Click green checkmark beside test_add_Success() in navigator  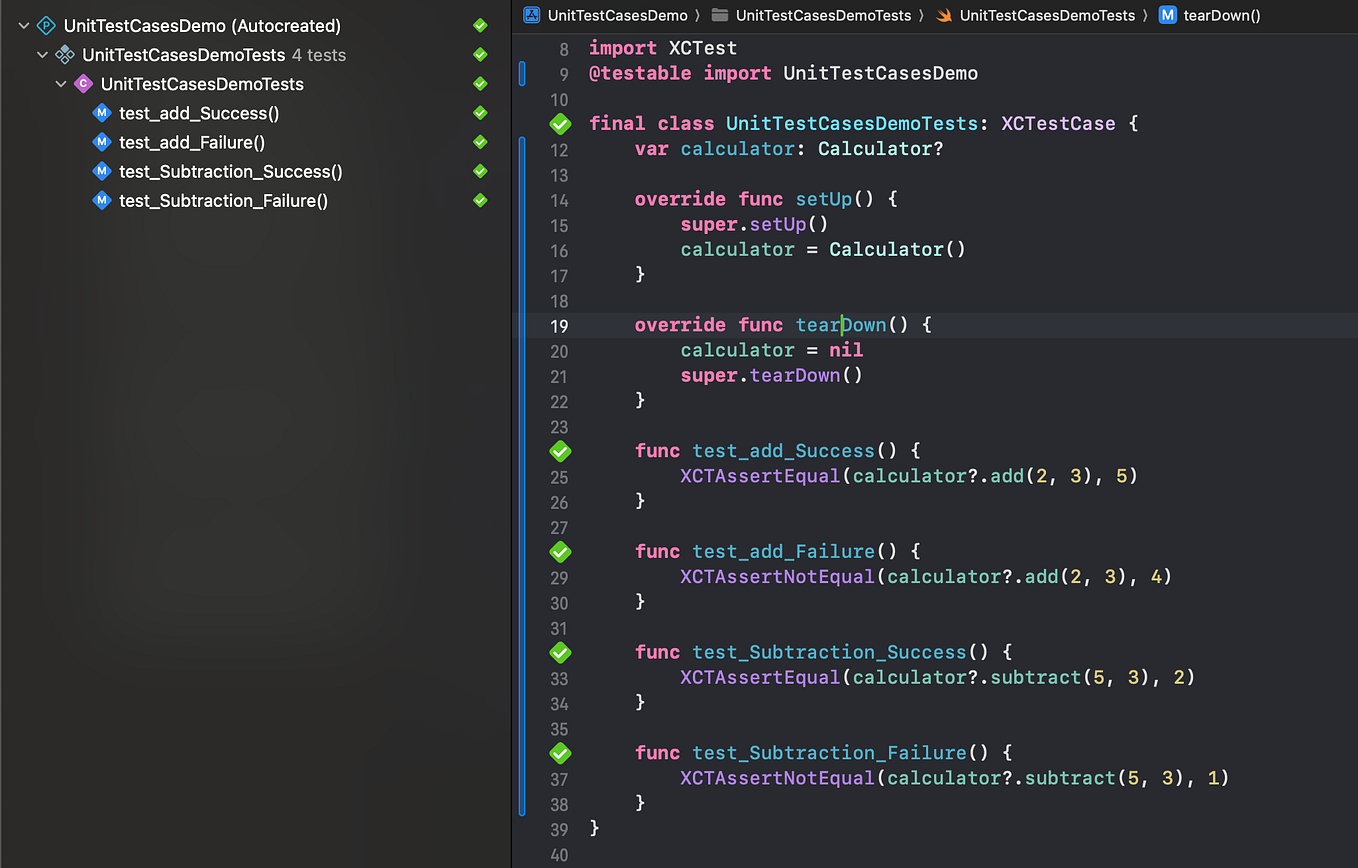480,113
